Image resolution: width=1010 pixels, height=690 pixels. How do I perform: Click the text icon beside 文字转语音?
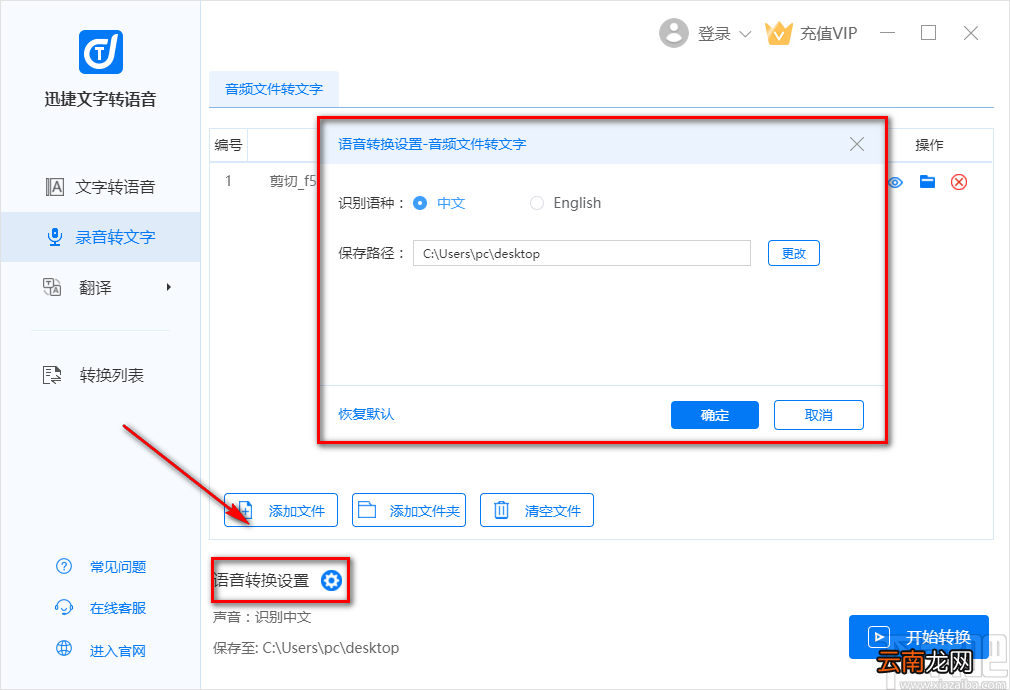click(55, 187)
